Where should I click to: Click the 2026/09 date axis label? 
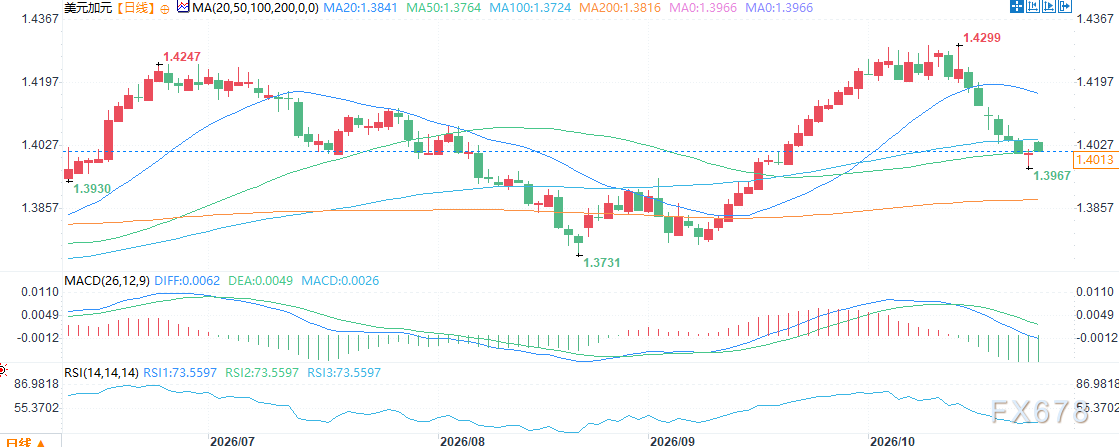672,441
